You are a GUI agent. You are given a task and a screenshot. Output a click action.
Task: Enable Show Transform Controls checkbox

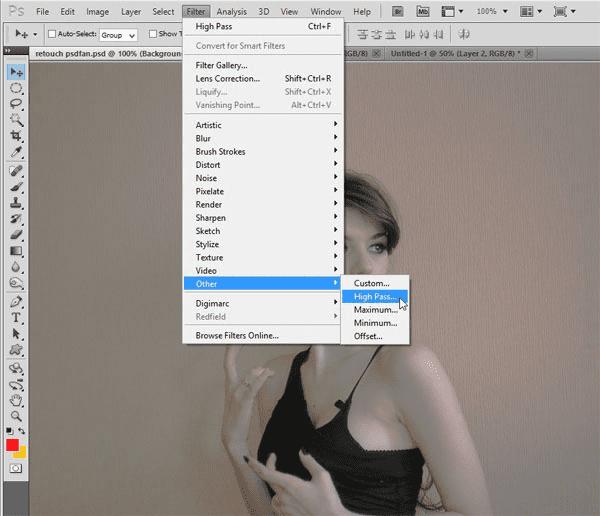tap(153, 34)
